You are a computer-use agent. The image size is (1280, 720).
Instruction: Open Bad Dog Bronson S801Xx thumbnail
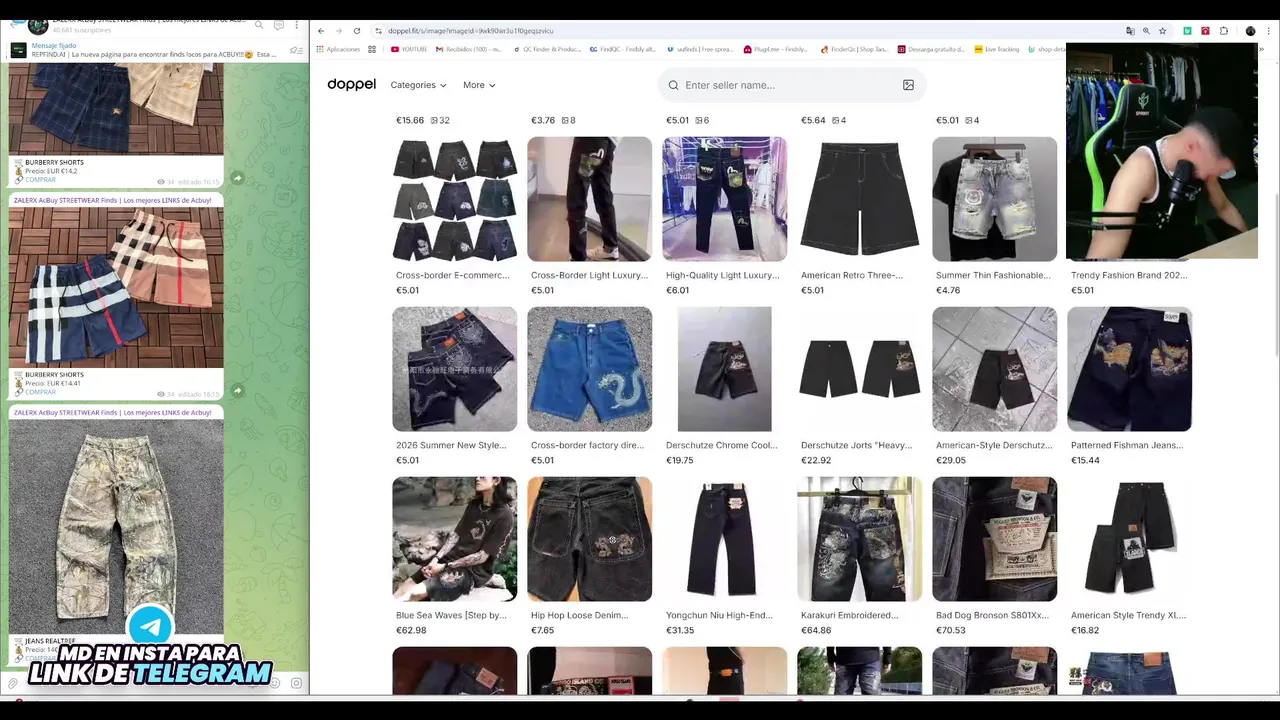tap(995, 539)
